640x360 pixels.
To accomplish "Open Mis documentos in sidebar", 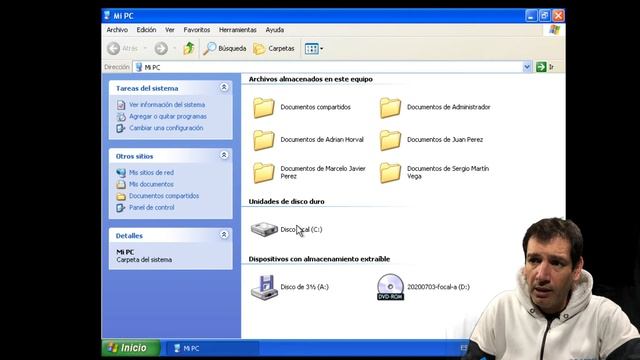I will point(151,184).
